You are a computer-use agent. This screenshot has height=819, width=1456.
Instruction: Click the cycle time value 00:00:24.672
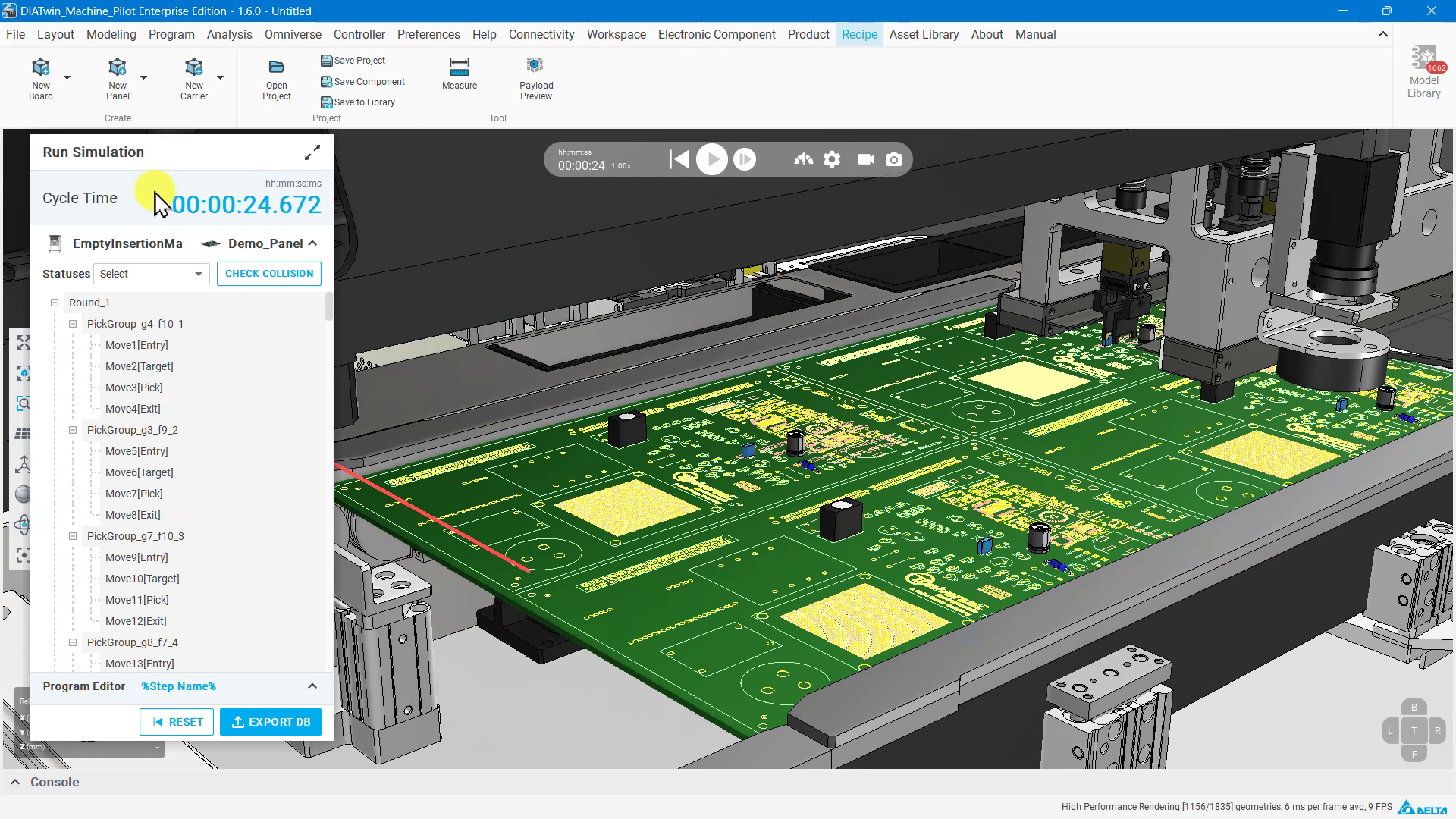click(x=246, y=205)
